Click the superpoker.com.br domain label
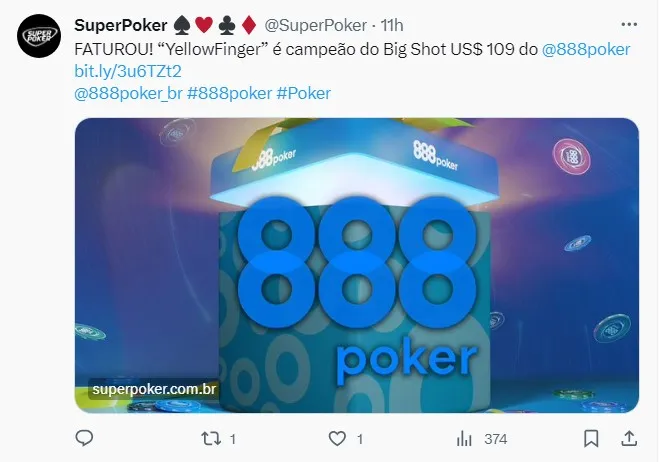This screenshot has height=462, width=660. click(x=154, y=389)
